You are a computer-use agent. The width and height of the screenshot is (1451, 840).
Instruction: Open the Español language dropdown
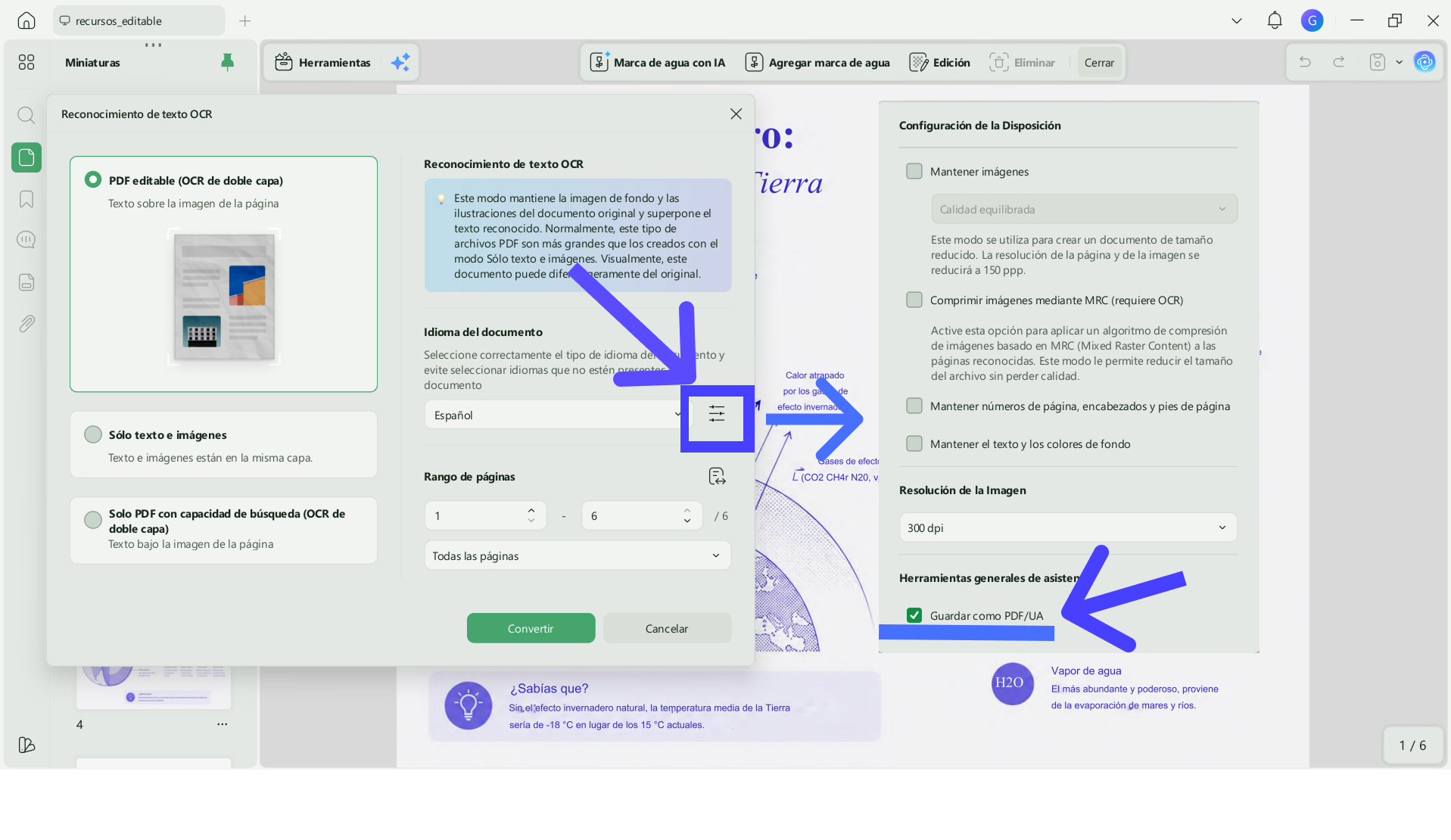point(559,415)
